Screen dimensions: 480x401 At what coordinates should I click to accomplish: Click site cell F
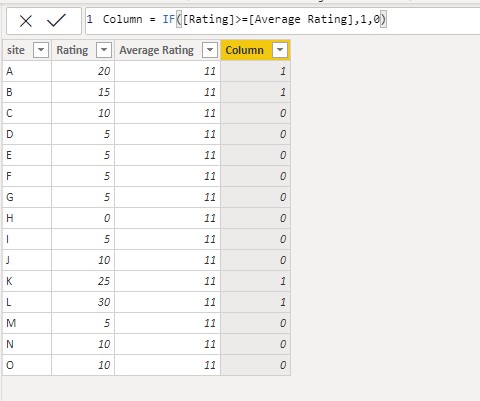27,176
